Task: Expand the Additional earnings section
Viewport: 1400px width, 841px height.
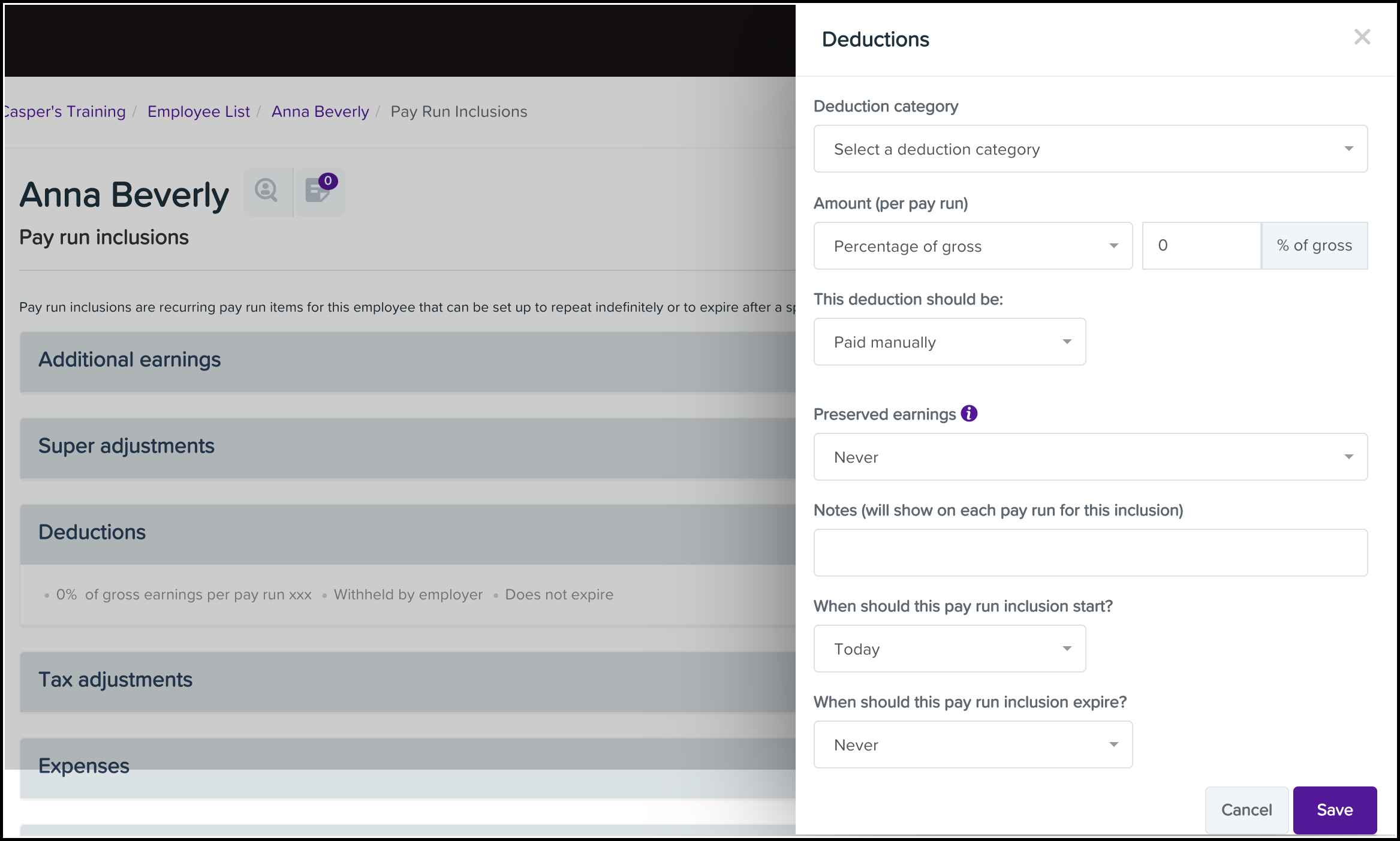Action: (x=408, y=361)
